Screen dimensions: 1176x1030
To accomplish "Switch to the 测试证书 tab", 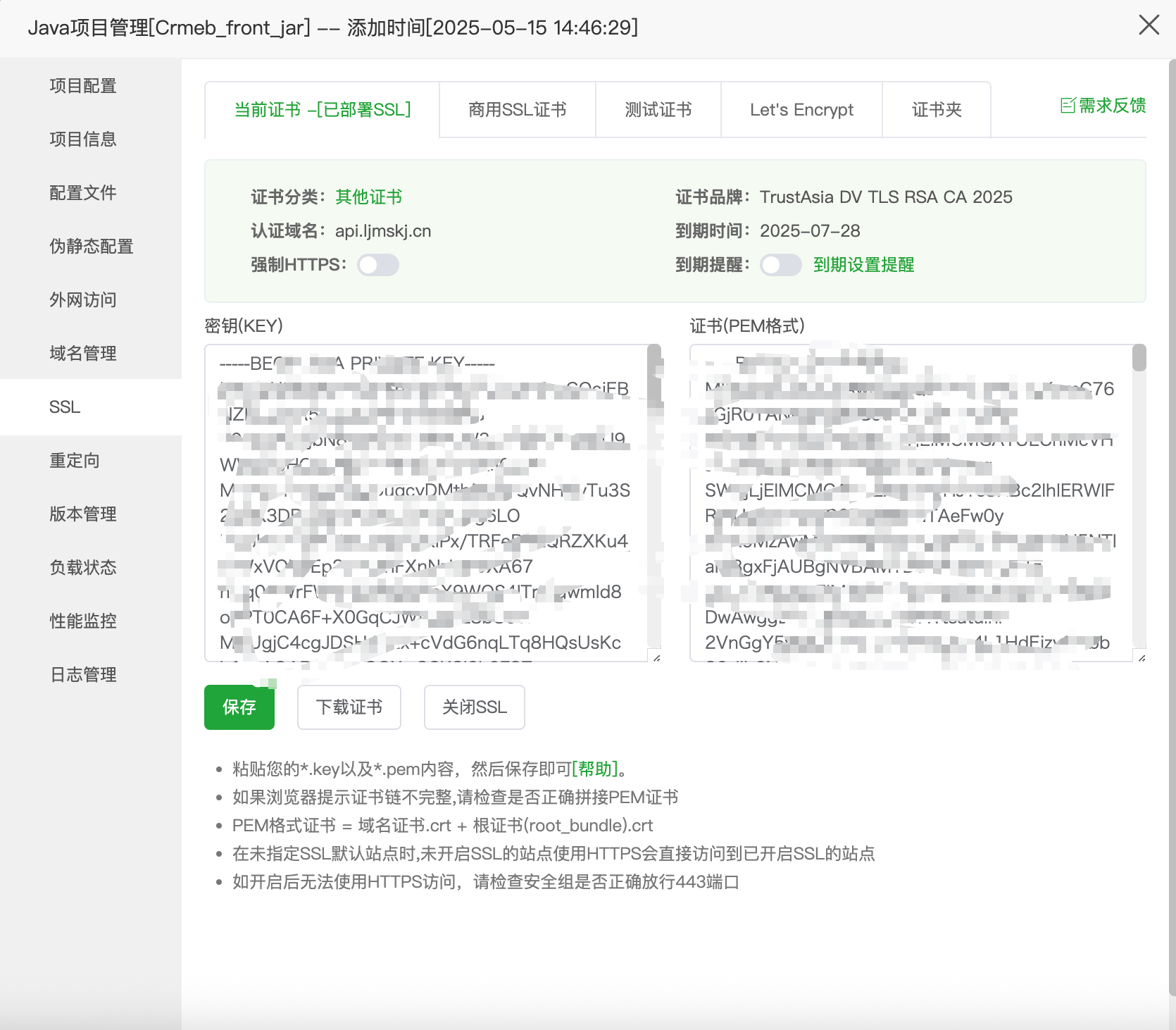I will click(657, 110).
